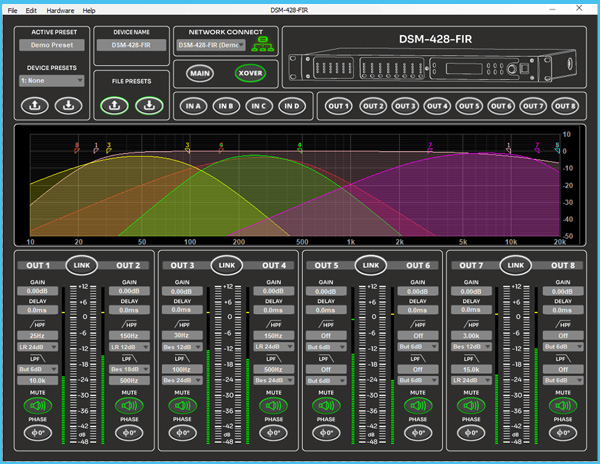Click the device presets upload icon

(x=34, y=104)
